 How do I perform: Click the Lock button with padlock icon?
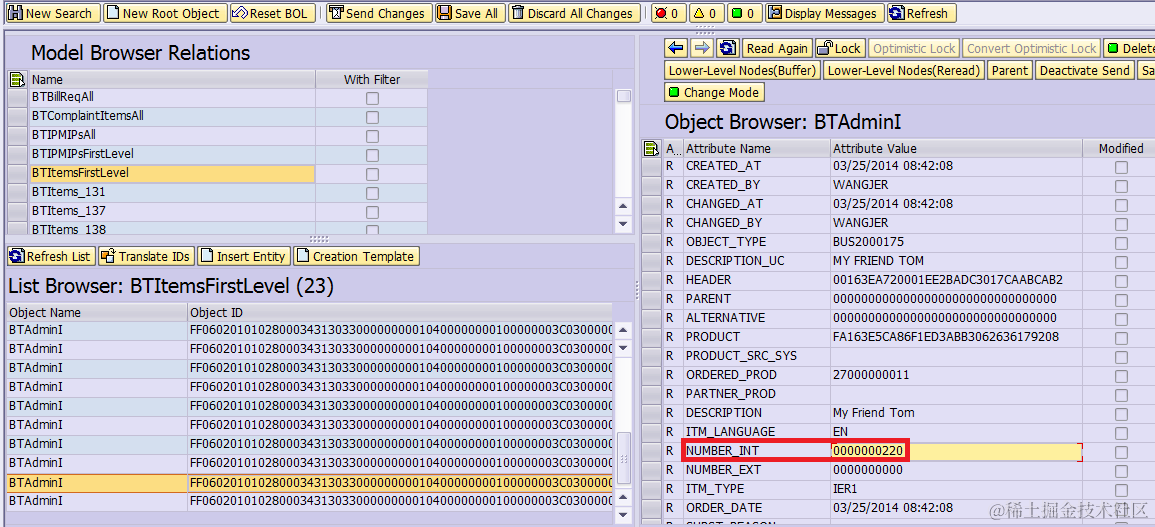840,48
